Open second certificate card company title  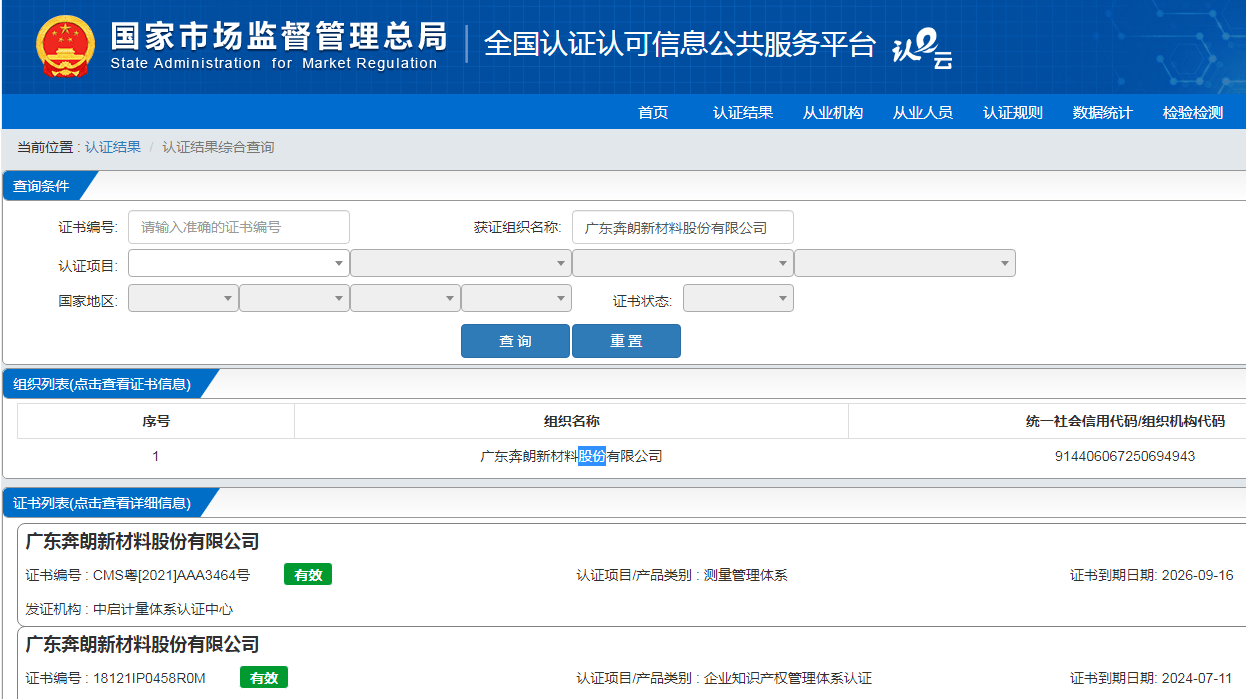(x=142, y=644)
